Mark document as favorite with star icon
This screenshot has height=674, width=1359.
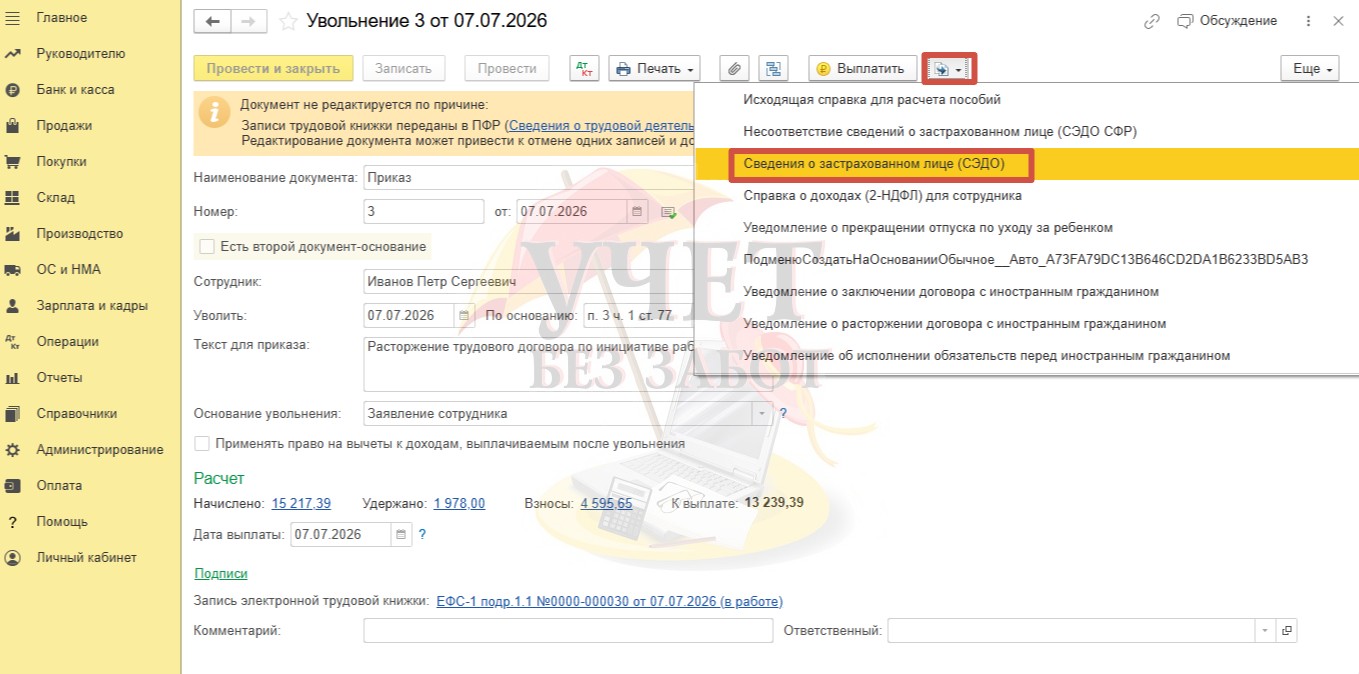[288, 21]
